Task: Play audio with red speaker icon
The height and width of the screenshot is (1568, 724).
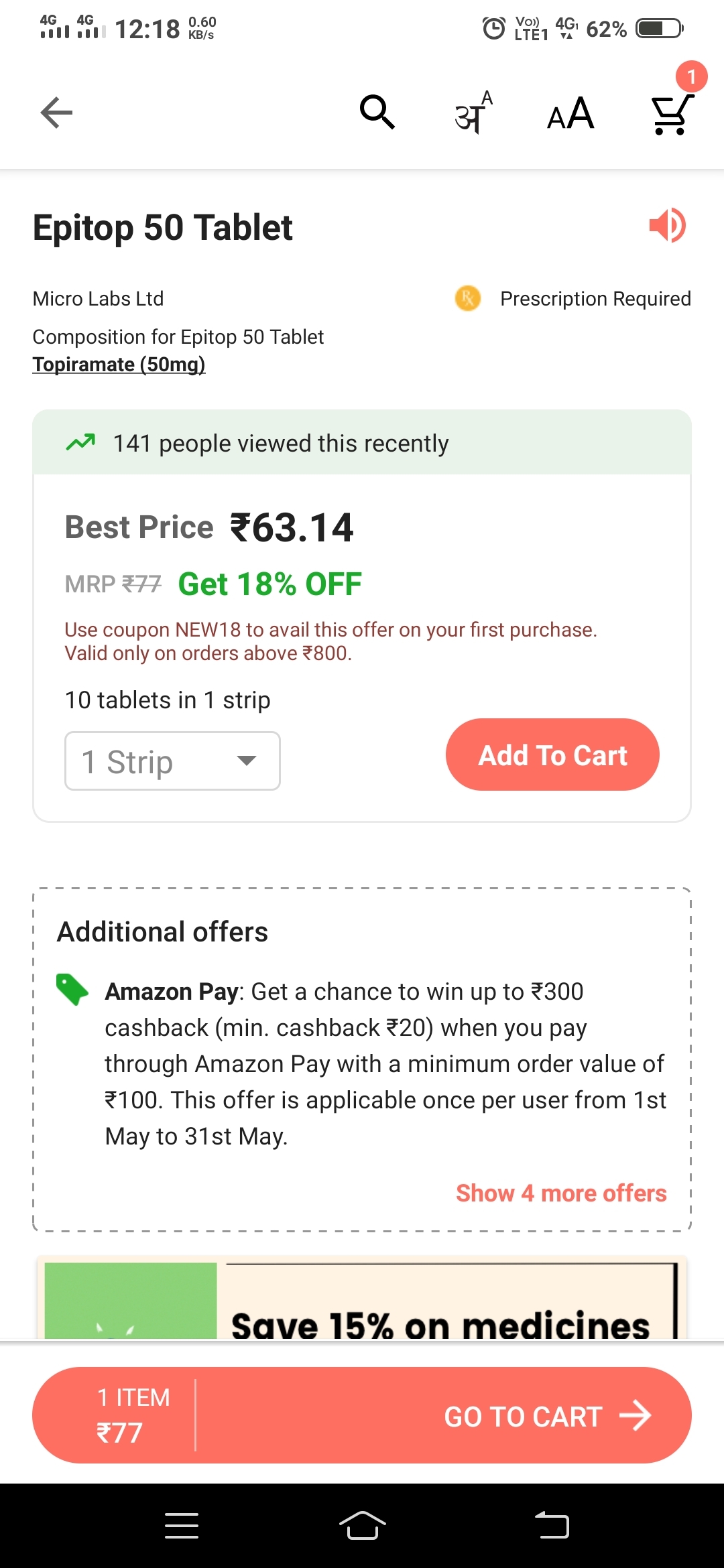Action: point(667,225)
